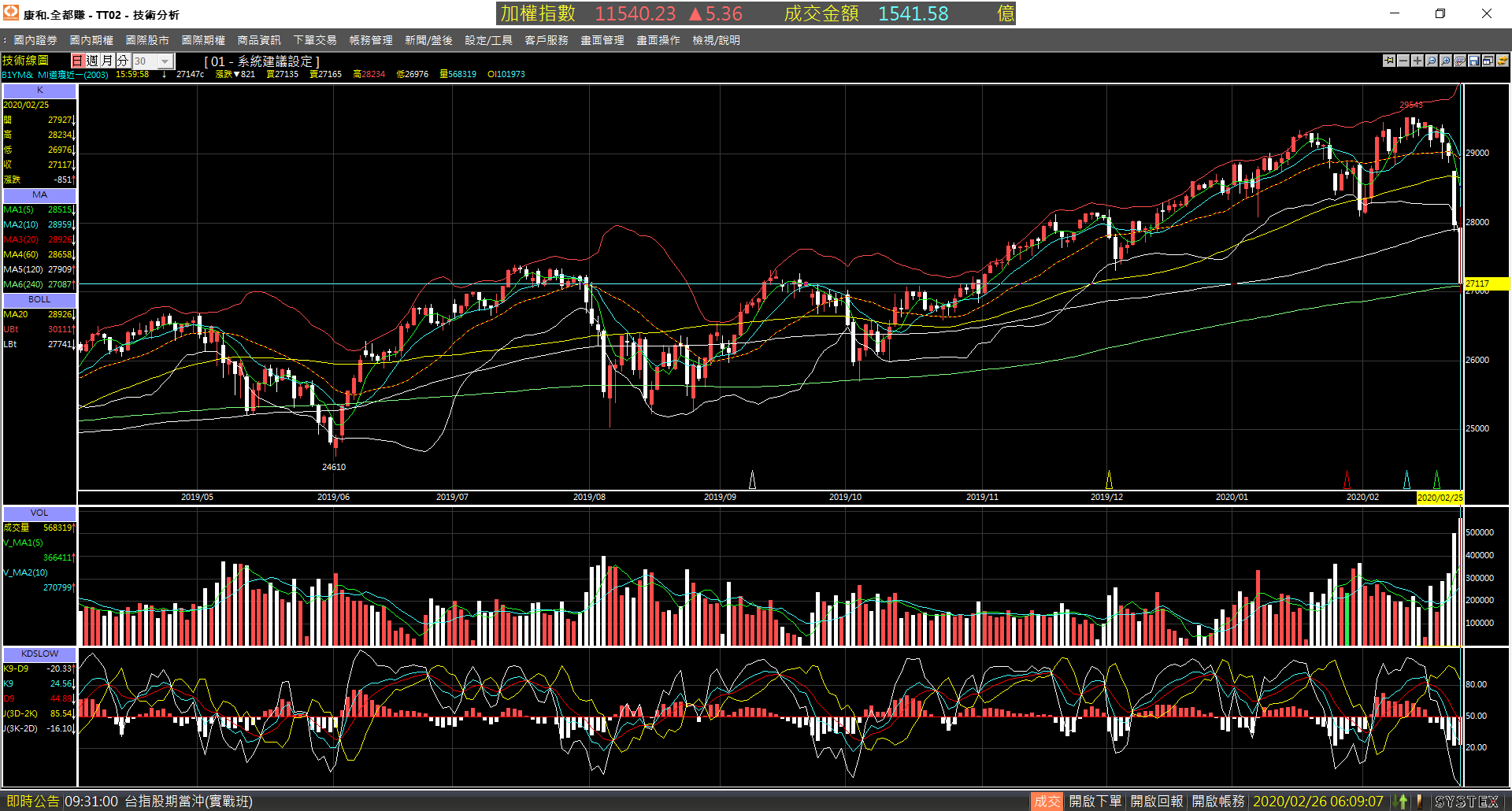The image size is (1512, 811).
Task: Click the MA1(5) value row
Action: (x=39, y=210)
